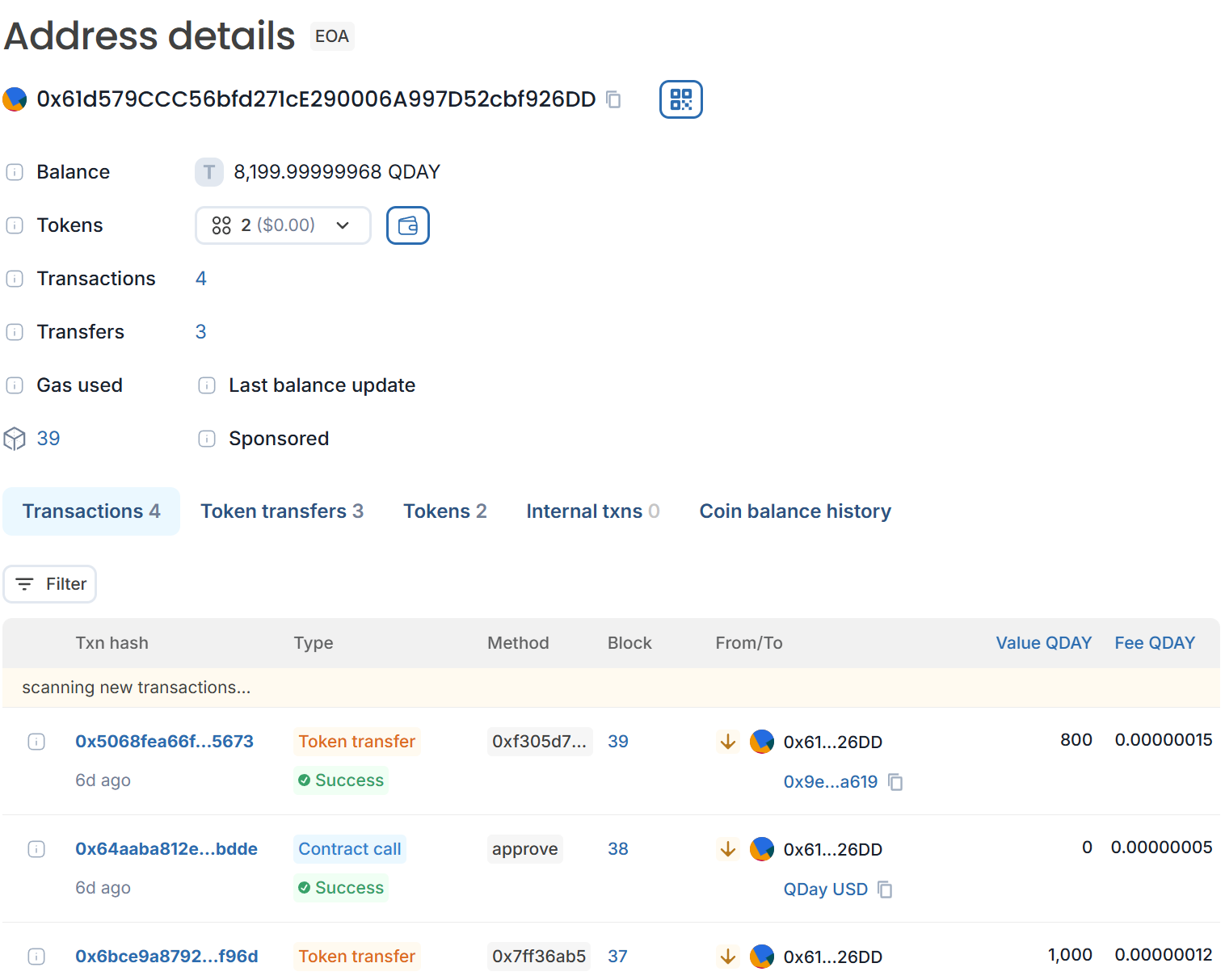
Task: Click the Token transfer tag in block 39 row
Action: click(357, 742)
